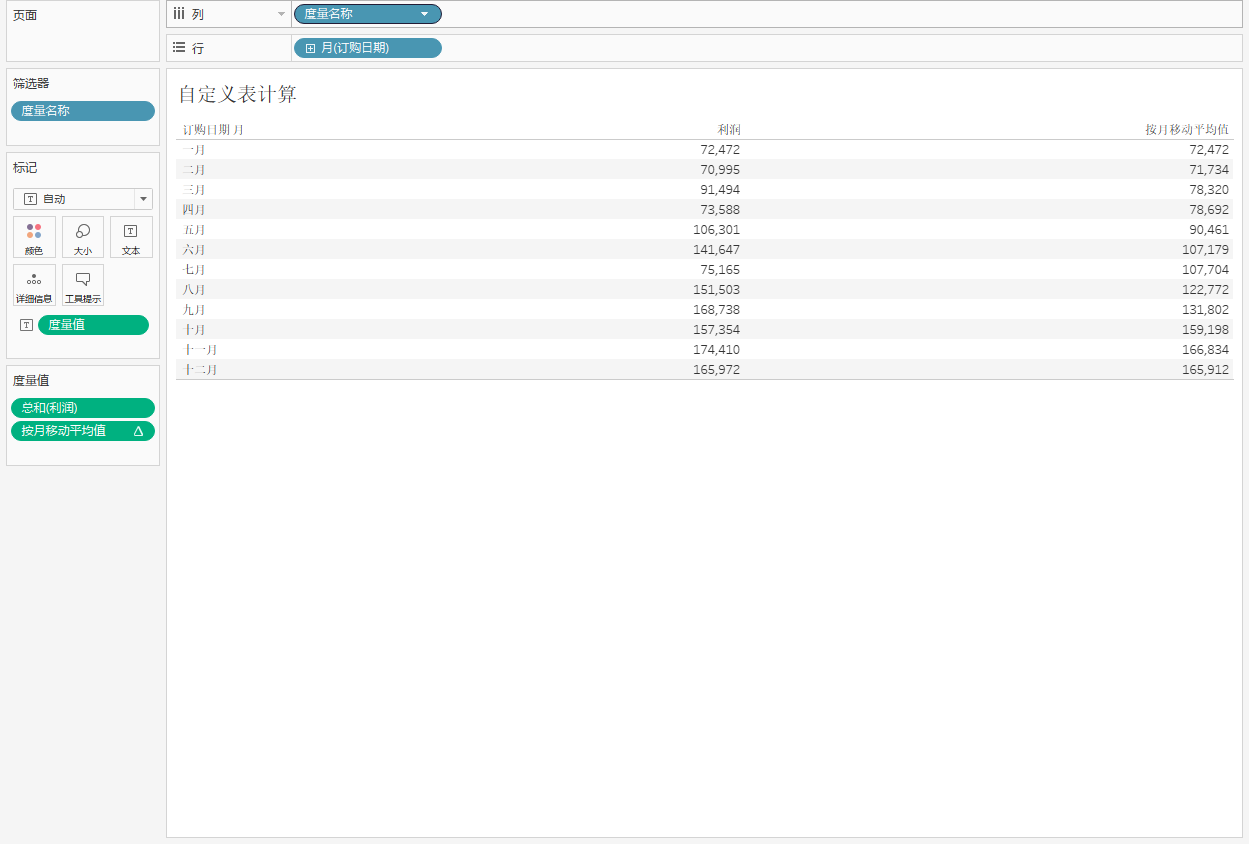Click the 按月移动平均值 column header
Screen dimensions: 1249x844
(x=1187, y=130)
